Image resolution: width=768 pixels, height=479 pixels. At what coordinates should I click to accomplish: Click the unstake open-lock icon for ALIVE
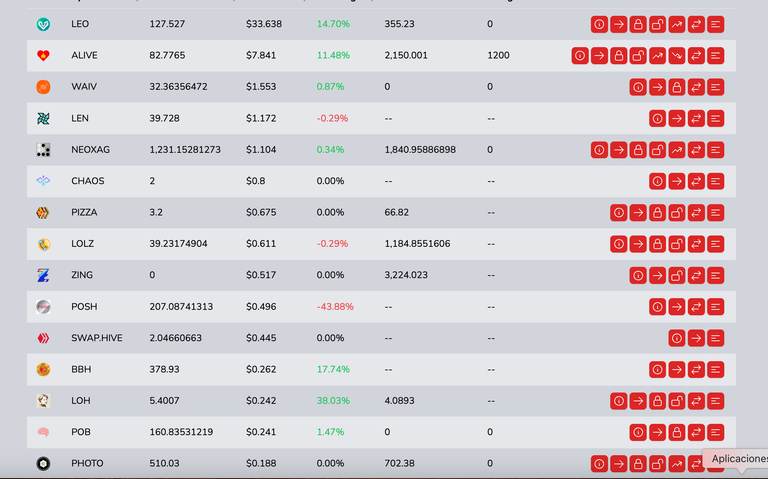(638, 55)
